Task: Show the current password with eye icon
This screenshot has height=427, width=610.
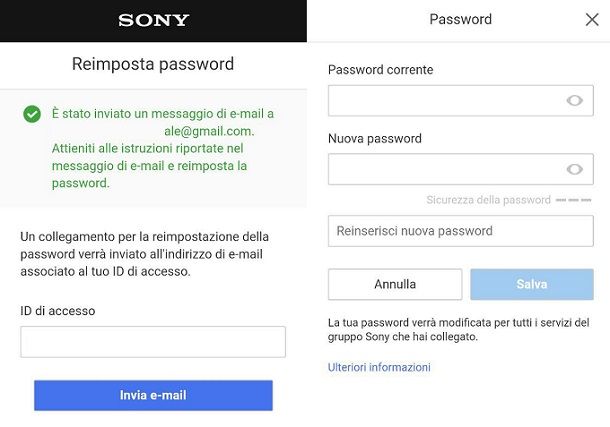Action: (x=574, y=100)
